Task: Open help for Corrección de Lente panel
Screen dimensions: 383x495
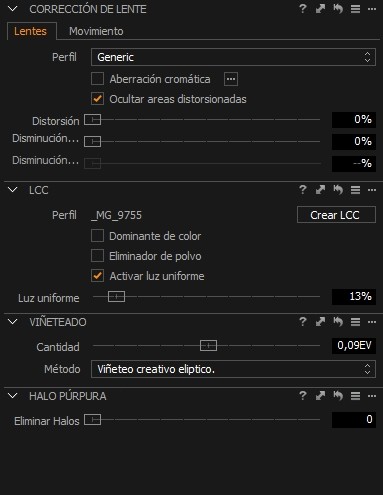Action: click(303, 9)
